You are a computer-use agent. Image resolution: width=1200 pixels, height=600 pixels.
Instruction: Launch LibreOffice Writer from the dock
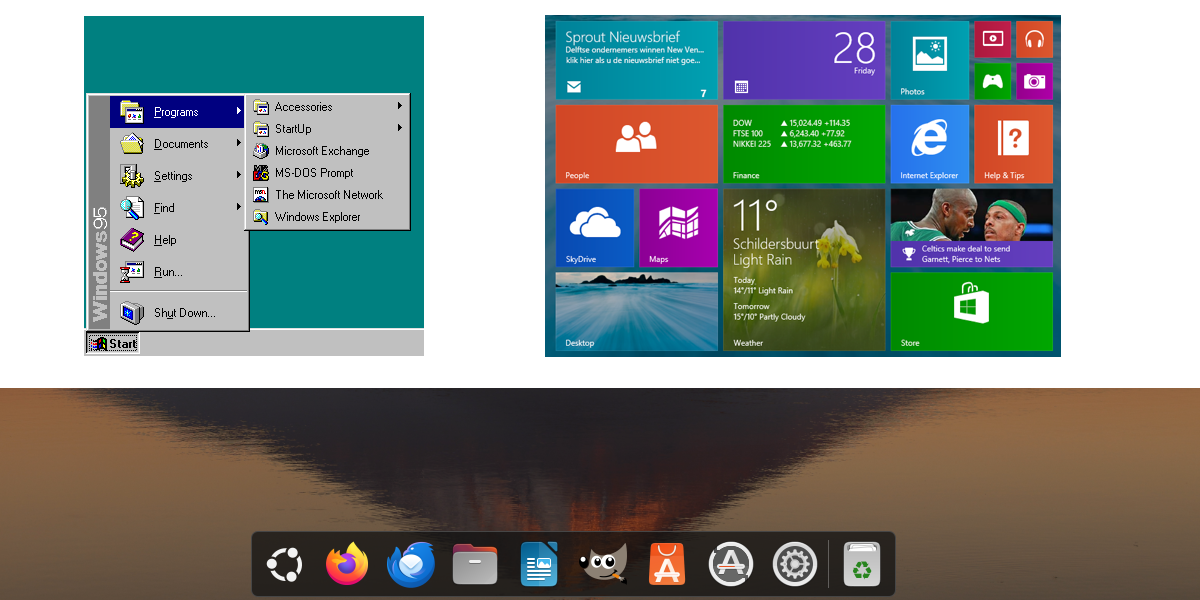coord(538,565)
